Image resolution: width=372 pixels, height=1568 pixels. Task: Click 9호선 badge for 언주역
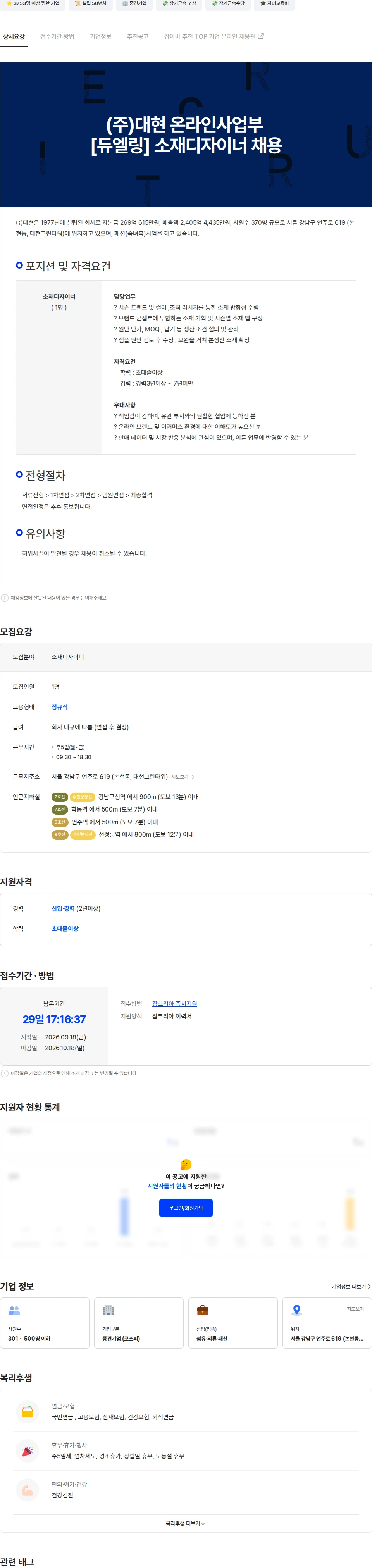pyautogui.click(x=60, y=822)
